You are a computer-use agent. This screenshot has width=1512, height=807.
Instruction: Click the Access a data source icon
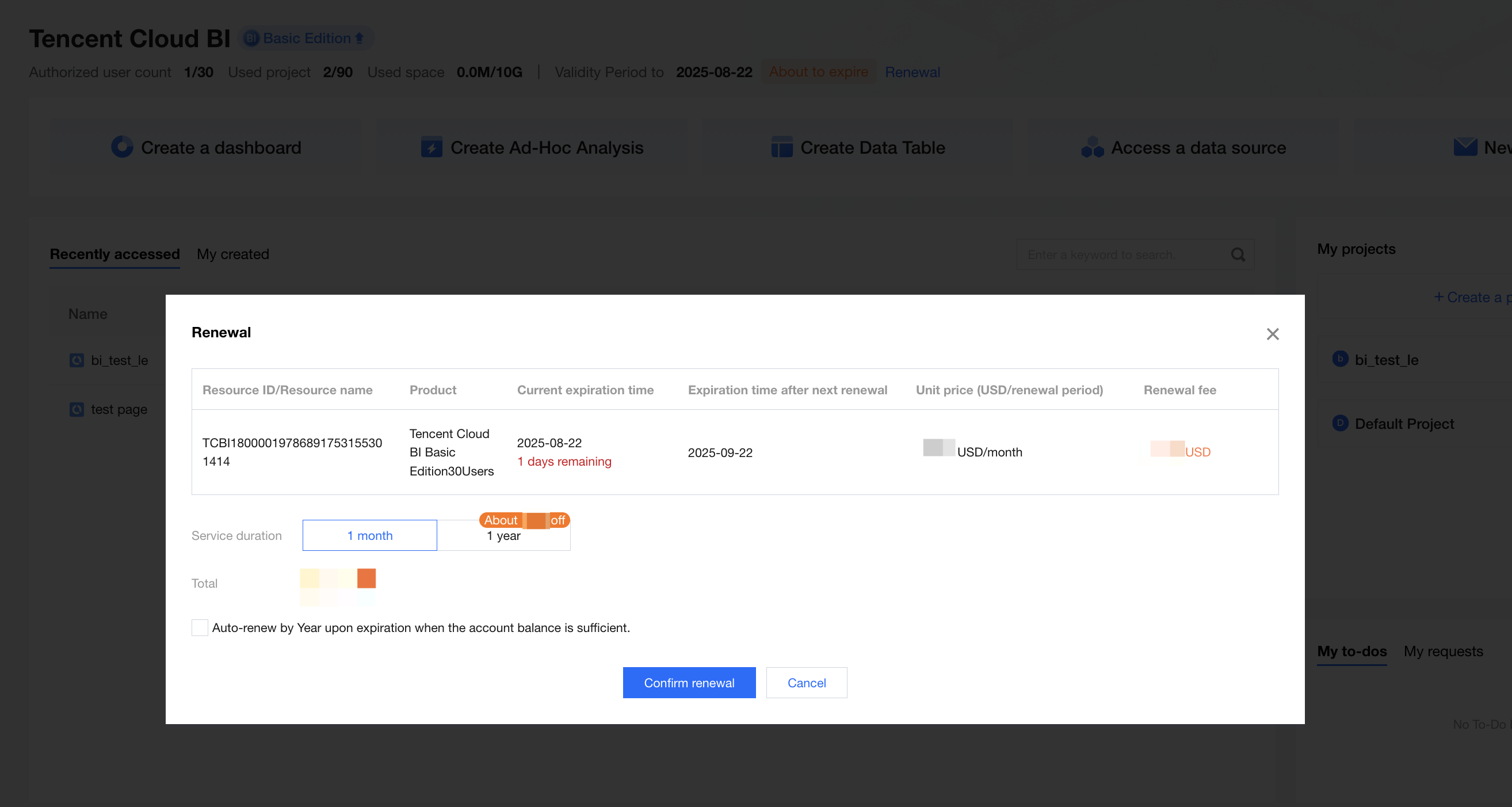1093,147
